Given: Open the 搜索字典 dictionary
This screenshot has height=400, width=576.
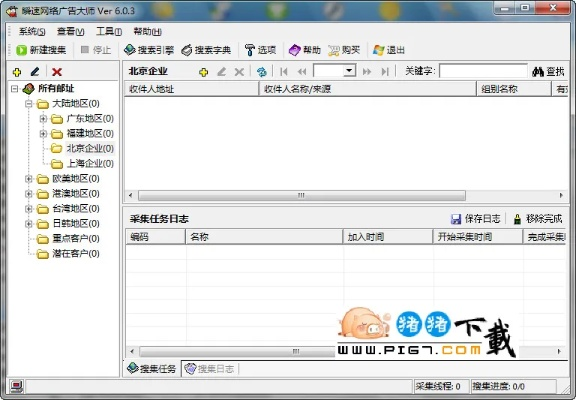Looking at the screenshot, I should click(206, 50).
